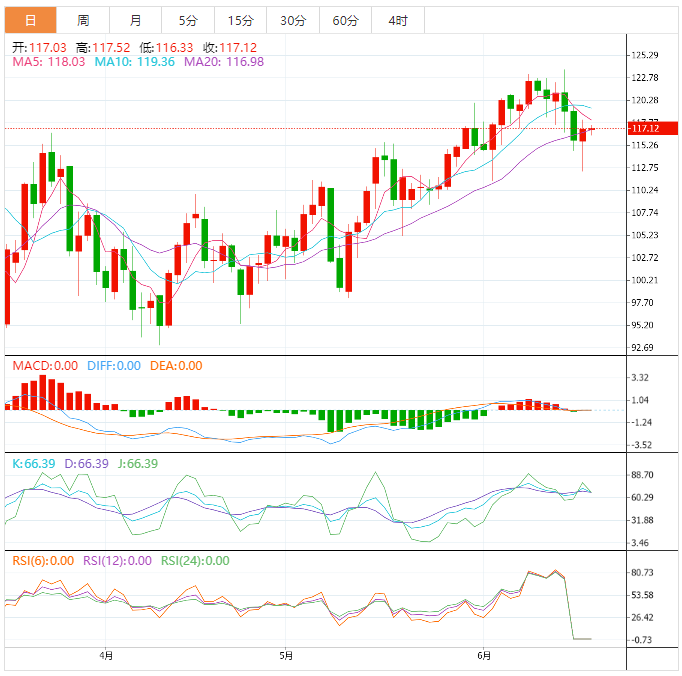Select the 日 daily timeframe tab

coord(30,20)
